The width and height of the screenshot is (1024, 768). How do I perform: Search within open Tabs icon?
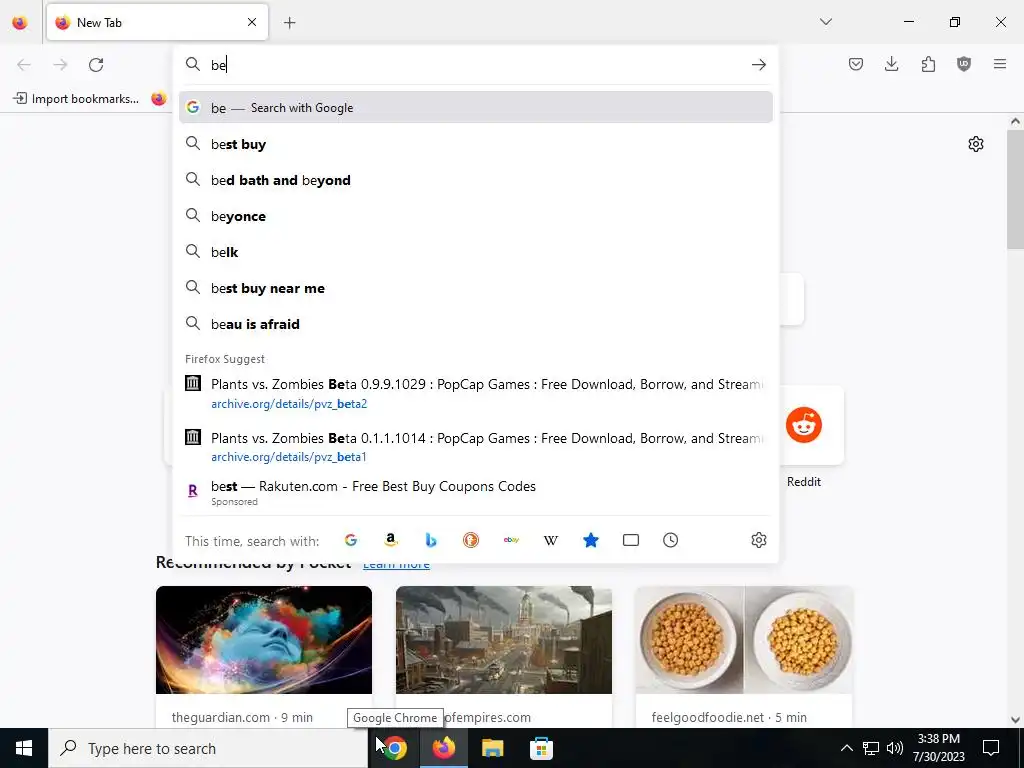(x=631, y=540)
